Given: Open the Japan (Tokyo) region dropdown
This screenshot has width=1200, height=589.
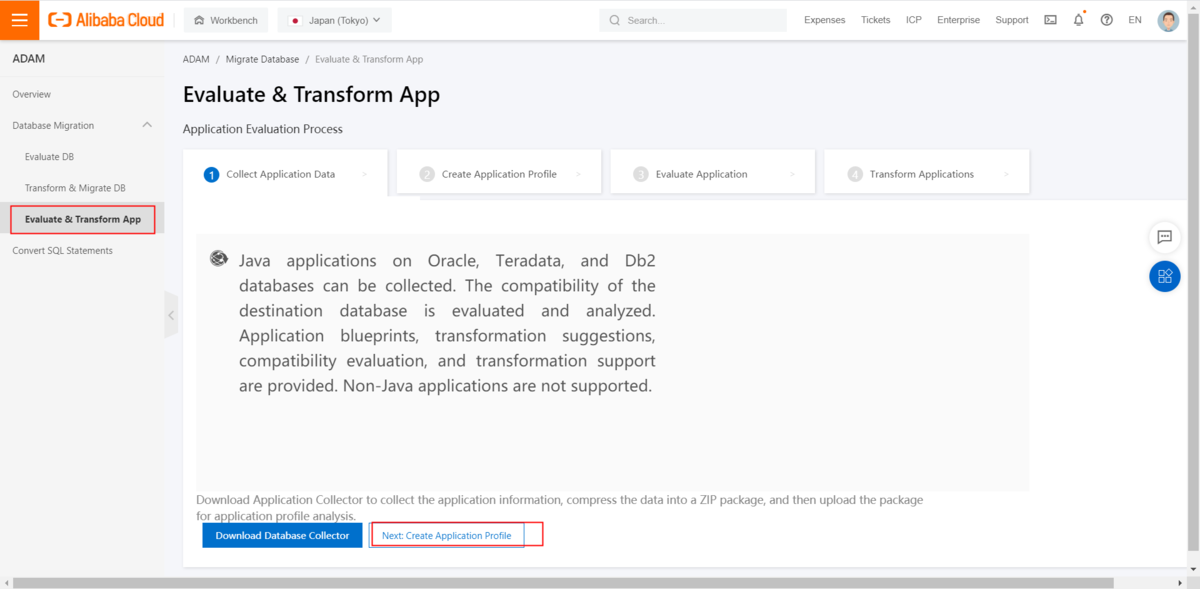Looking at the screenshot, I should point(335,20).
